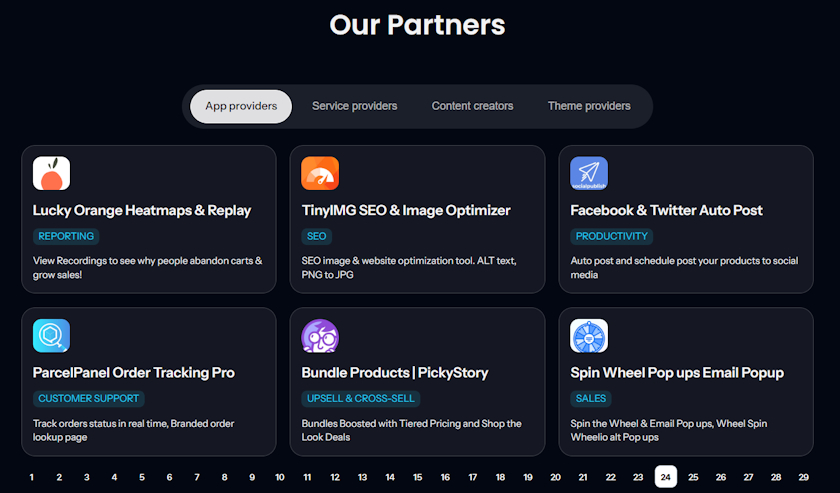Image resolution: width=840 pixels, height=493 pixels.
Task: Click the "View Recordings to see why" description
Action: (148, 268)
